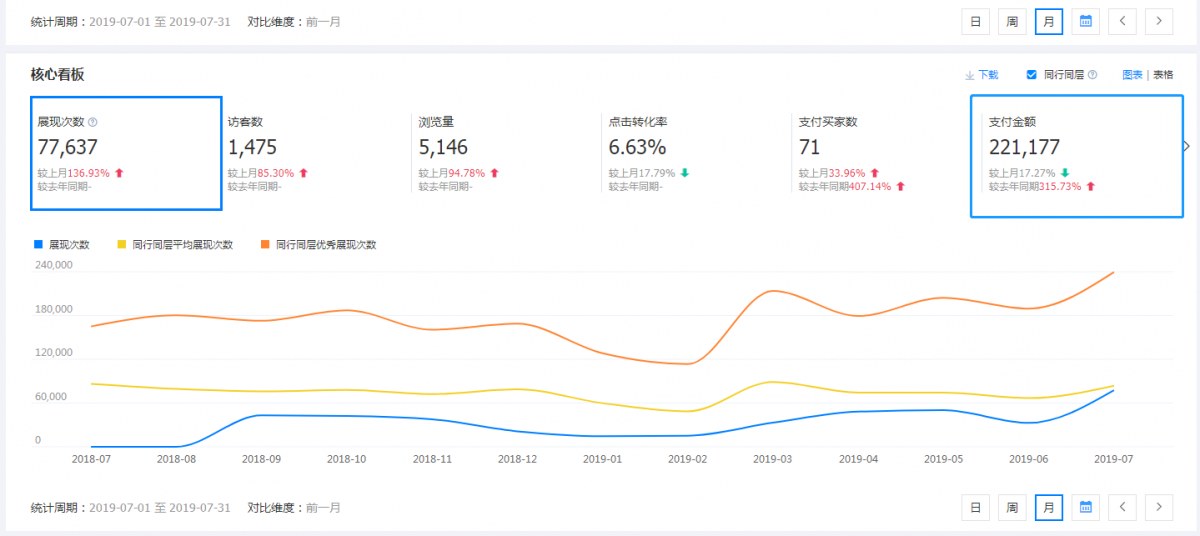Uncheck the 同行同层 checkbox
The width and height of the screenshot is (1200, 536).
tap(1031, 75)
